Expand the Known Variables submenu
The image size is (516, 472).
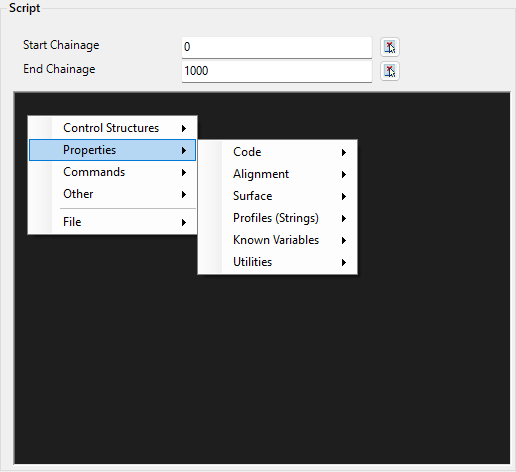pos(278,240)
